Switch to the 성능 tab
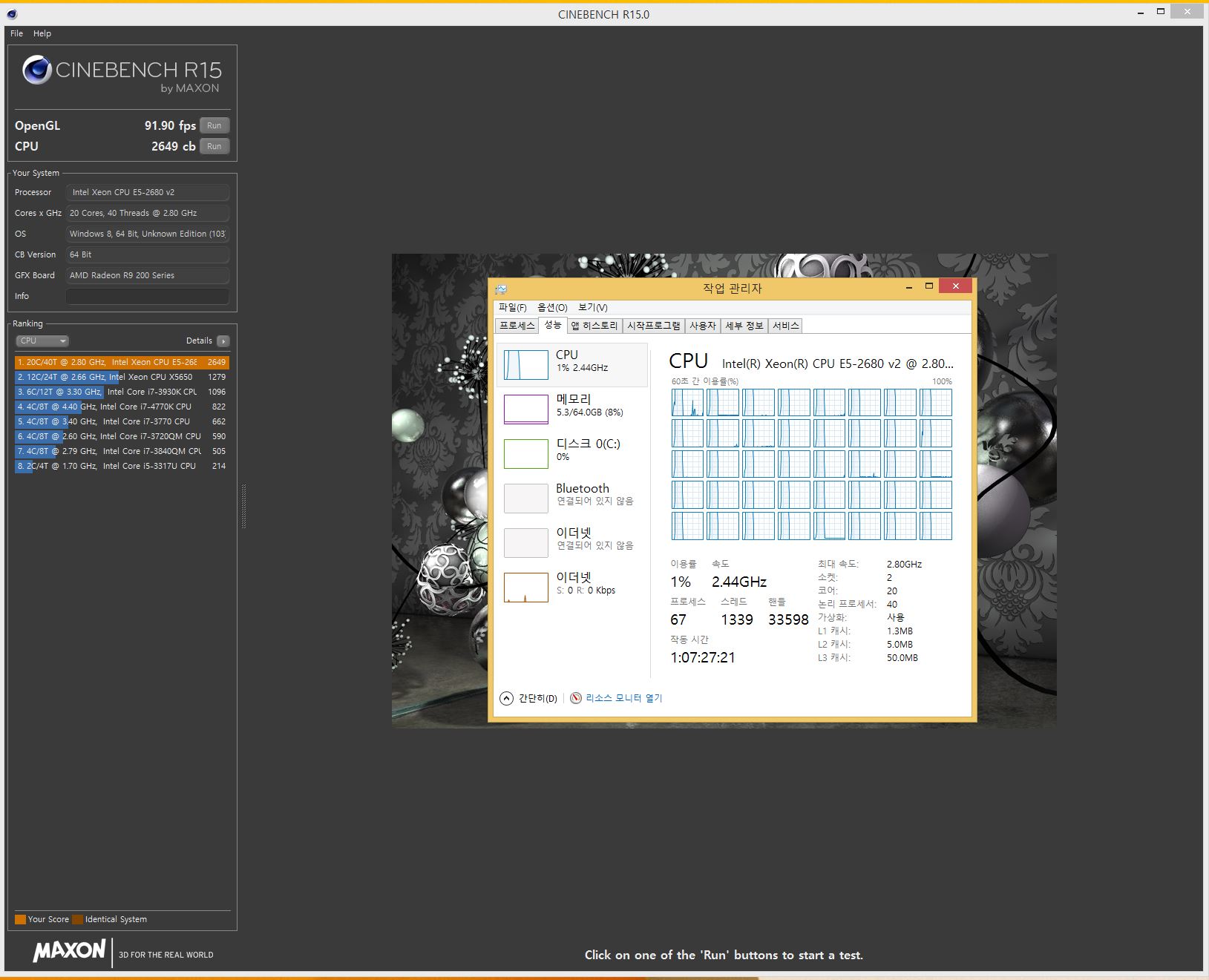Screen dimensions: 1209x980 pos(553,325)
